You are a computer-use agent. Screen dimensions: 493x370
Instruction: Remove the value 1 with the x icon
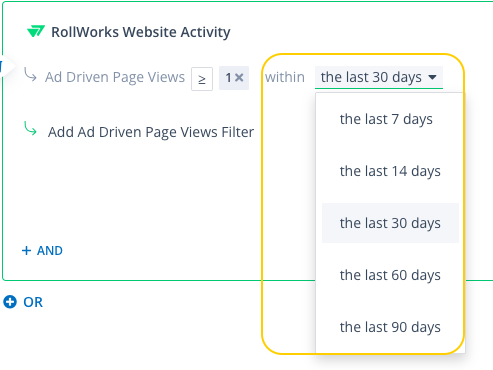point(239,78)
